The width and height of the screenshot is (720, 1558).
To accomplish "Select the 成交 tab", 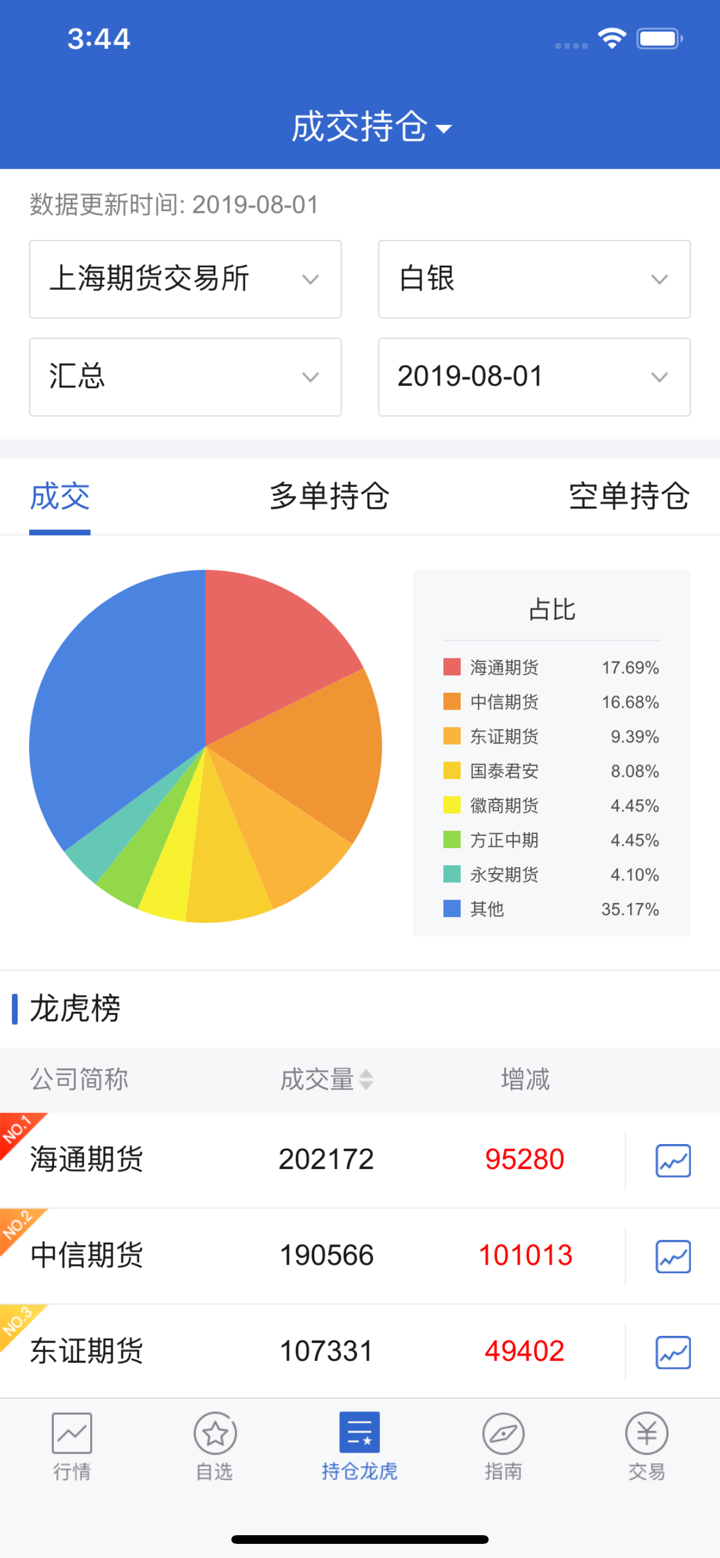I will coord(60,496).
